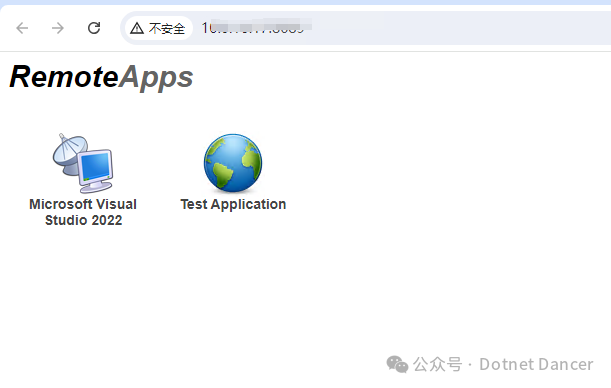This screenshot has width=611, height=388.
Task: Launch the Test Application globe icon
Action: point(233,163)
